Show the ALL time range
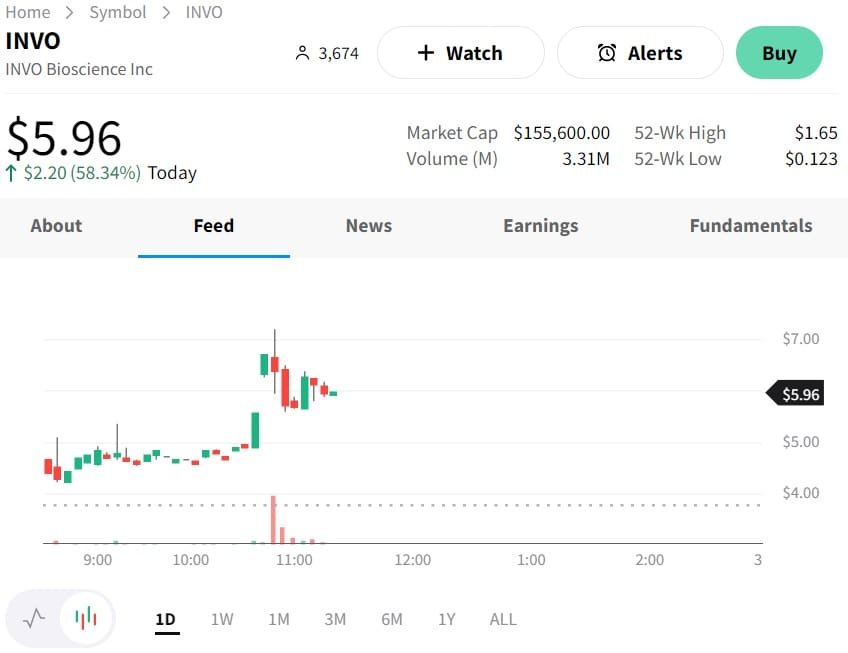Image resolution: width=848 pixels, height=653 pixels. click(x=503, y=619)
